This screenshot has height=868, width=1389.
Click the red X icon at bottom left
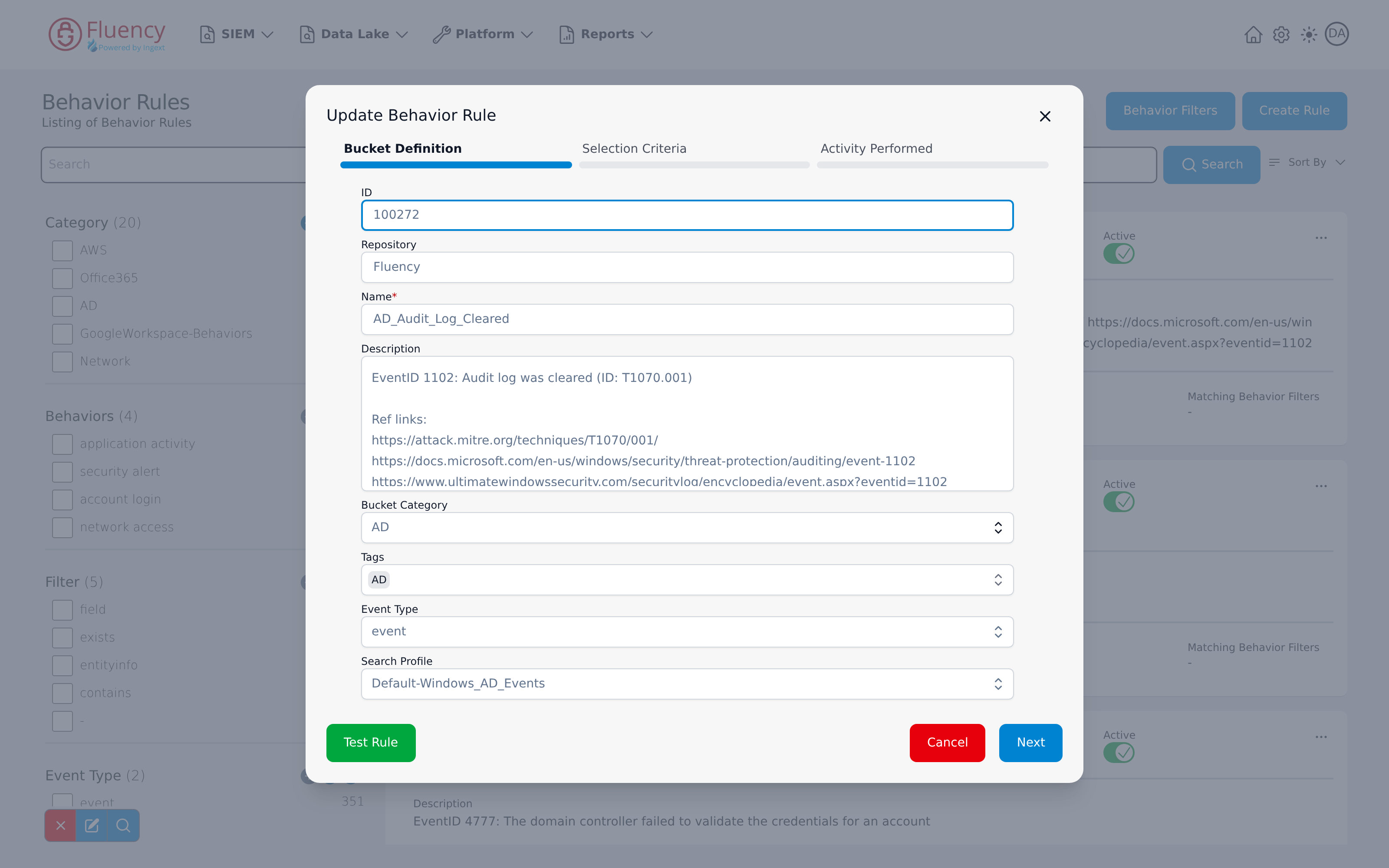coord(60,825)
